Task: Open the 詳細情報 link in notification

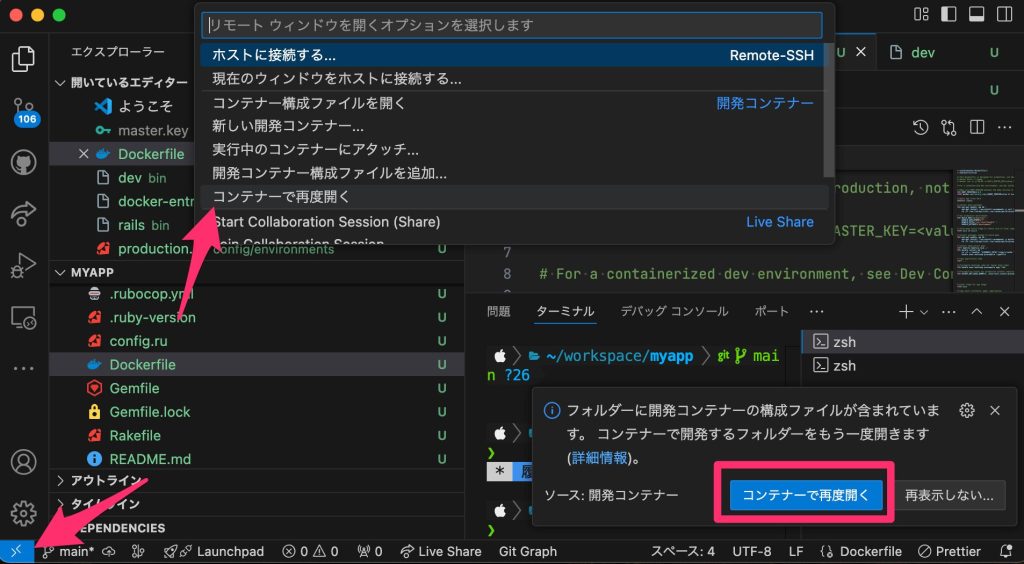Action: pyautogui.click(x=601, y=458)
